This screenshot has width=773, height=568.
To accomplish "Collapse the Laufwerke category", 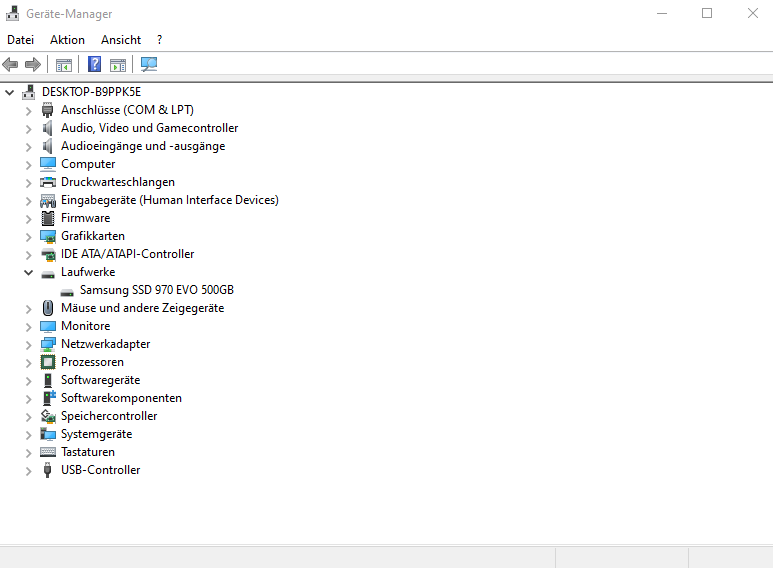I will 29,272.
